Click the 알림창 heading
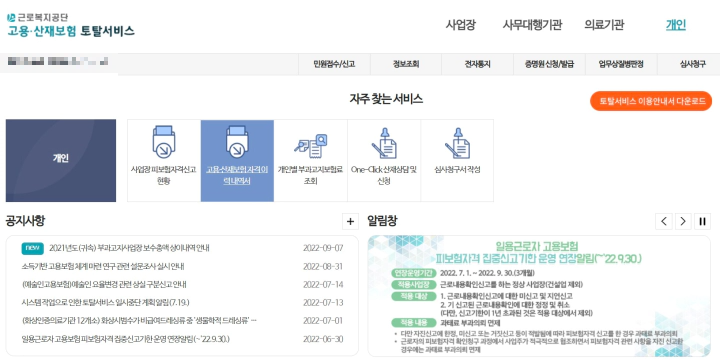 pos(382,221)
